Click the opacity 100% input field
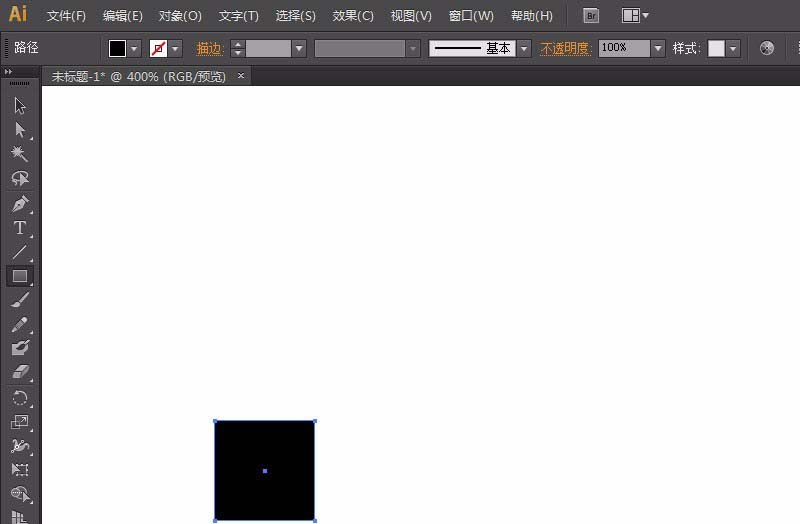Viewport: 800px width, 524px height. pos(624,48)
